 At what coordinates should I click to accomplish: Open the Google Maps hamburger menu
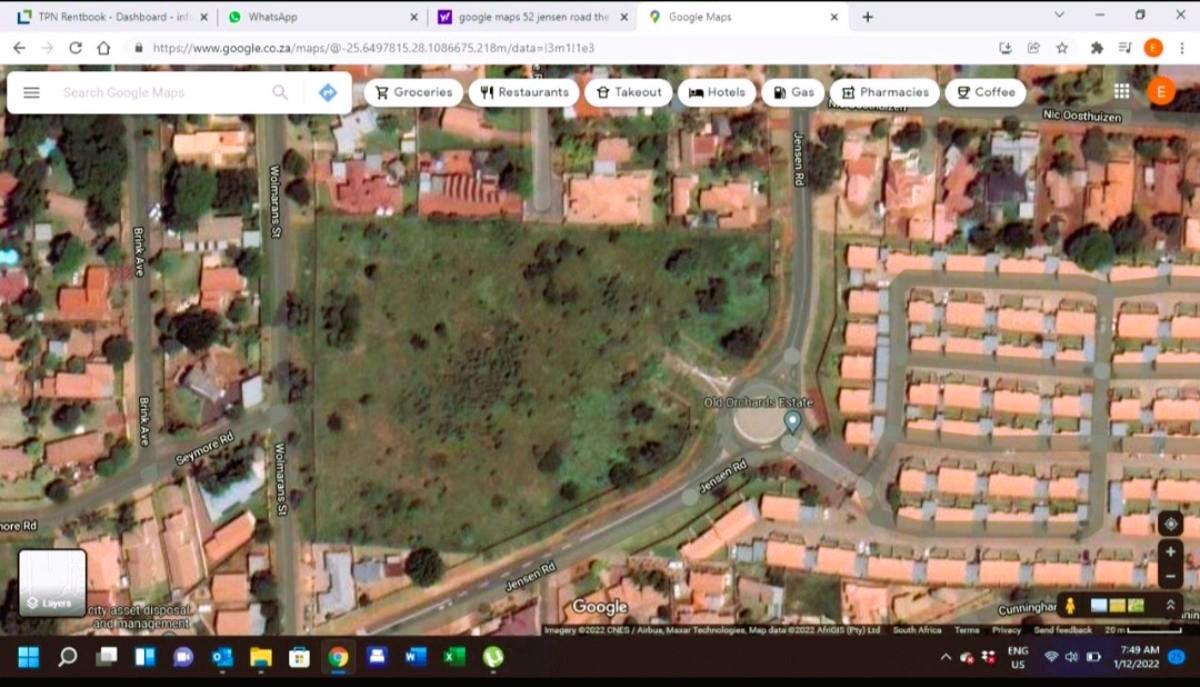(x=32, y=92)
